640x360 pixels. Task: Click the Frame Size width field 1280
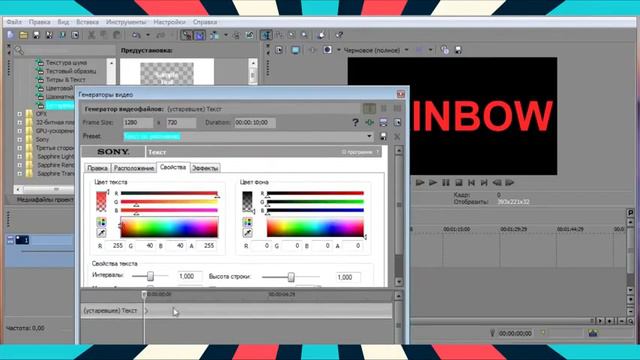tap(138, 122)
